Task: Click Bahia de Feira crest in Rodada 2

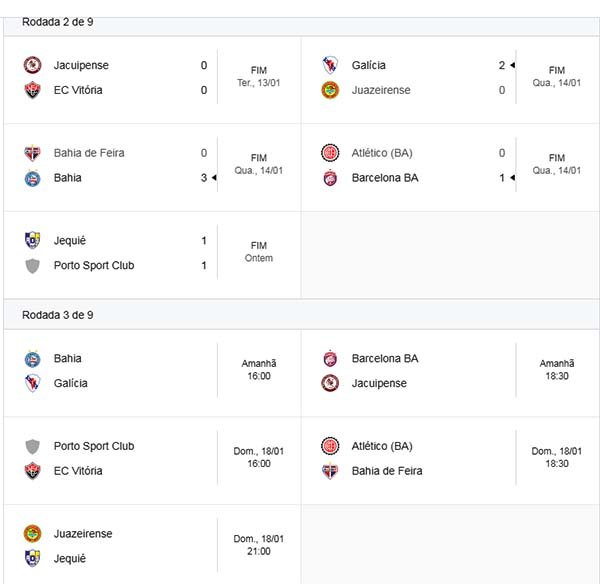Action: point(32,153)
